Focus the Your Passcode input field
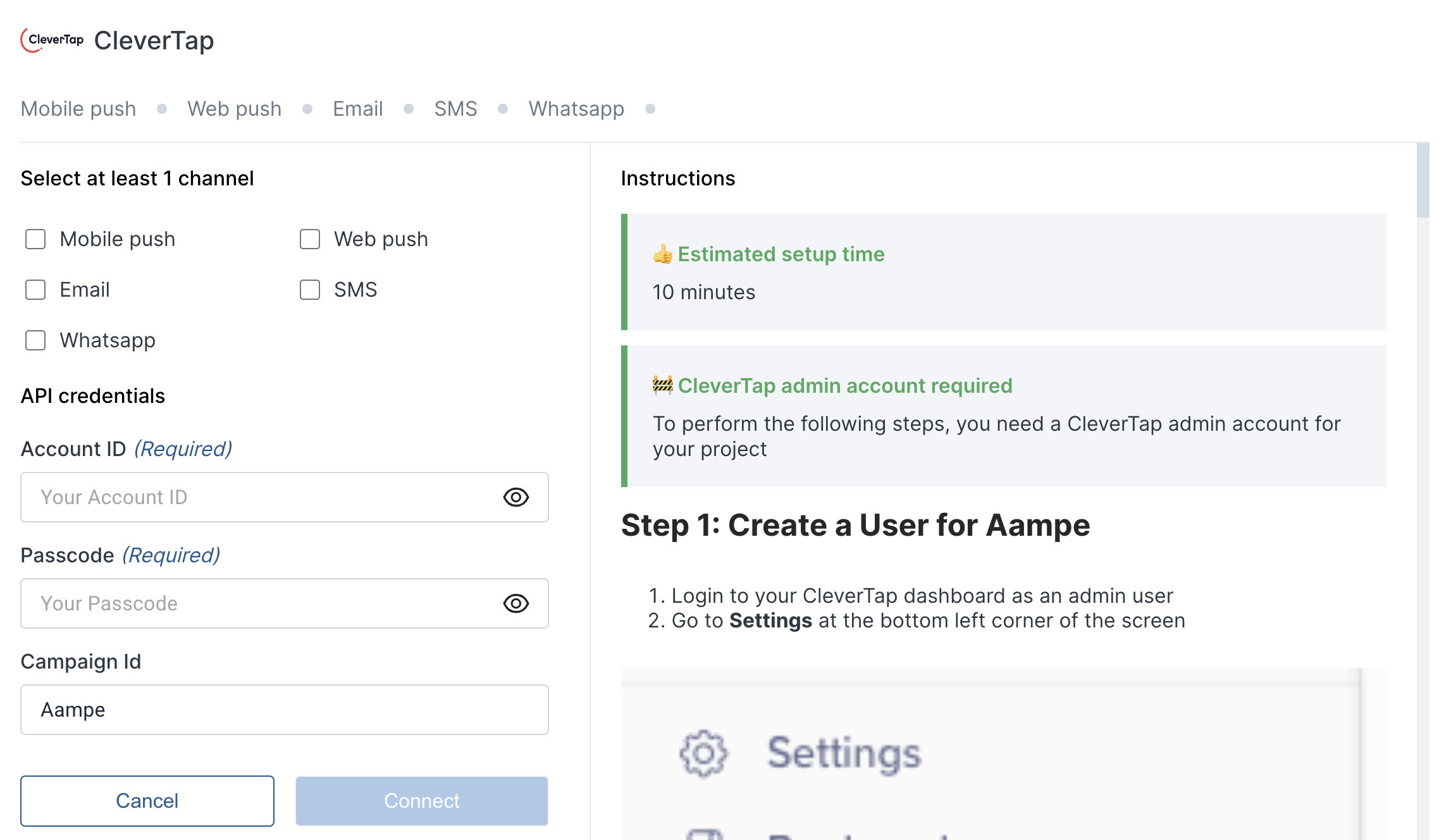Image resolution: width=1451 pixels, height=840 pixels. tap(253, 603)
